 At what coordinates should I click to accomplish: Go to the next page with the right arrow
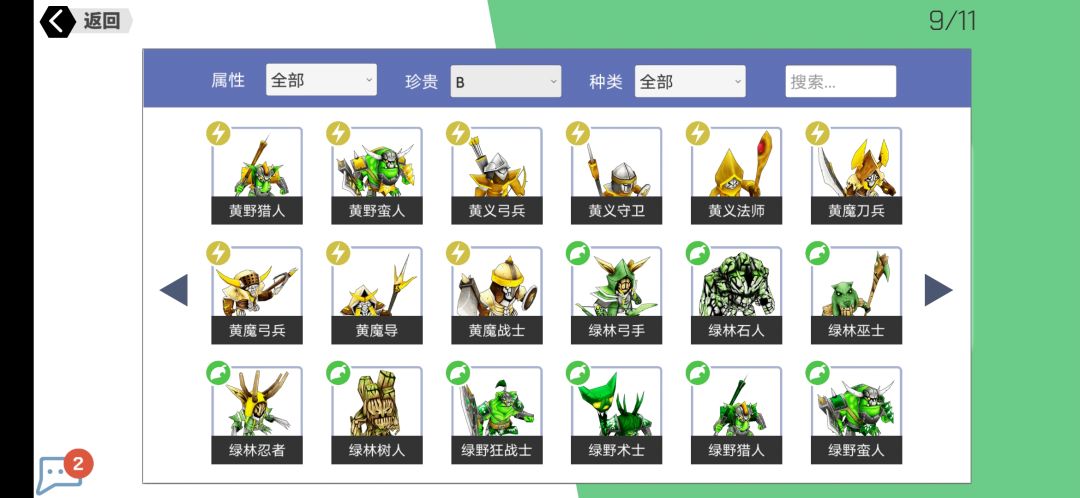pyautogui.click(x=938, y=290)
